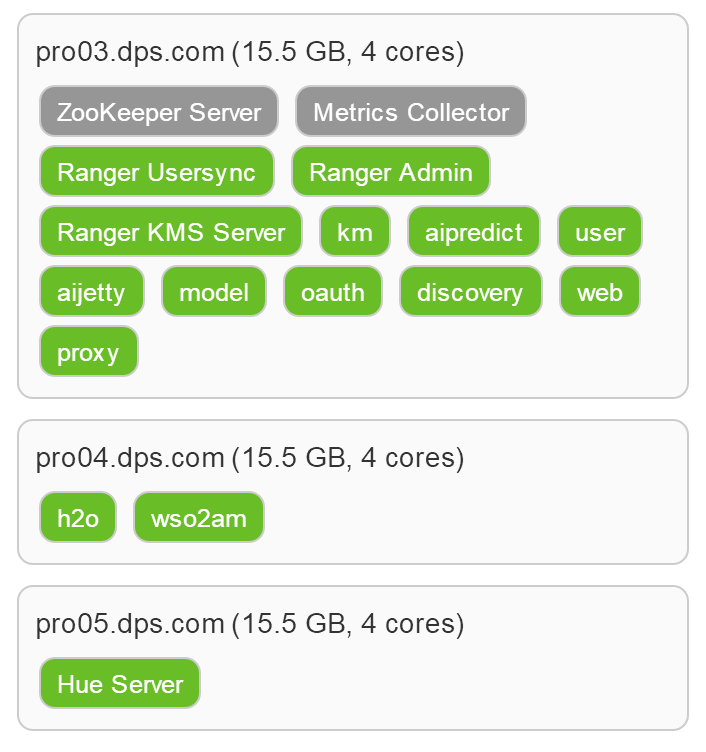The height and width of the screenshot is (752, 706).
Task: Open the Hue Server component
Action: [120, 683]
